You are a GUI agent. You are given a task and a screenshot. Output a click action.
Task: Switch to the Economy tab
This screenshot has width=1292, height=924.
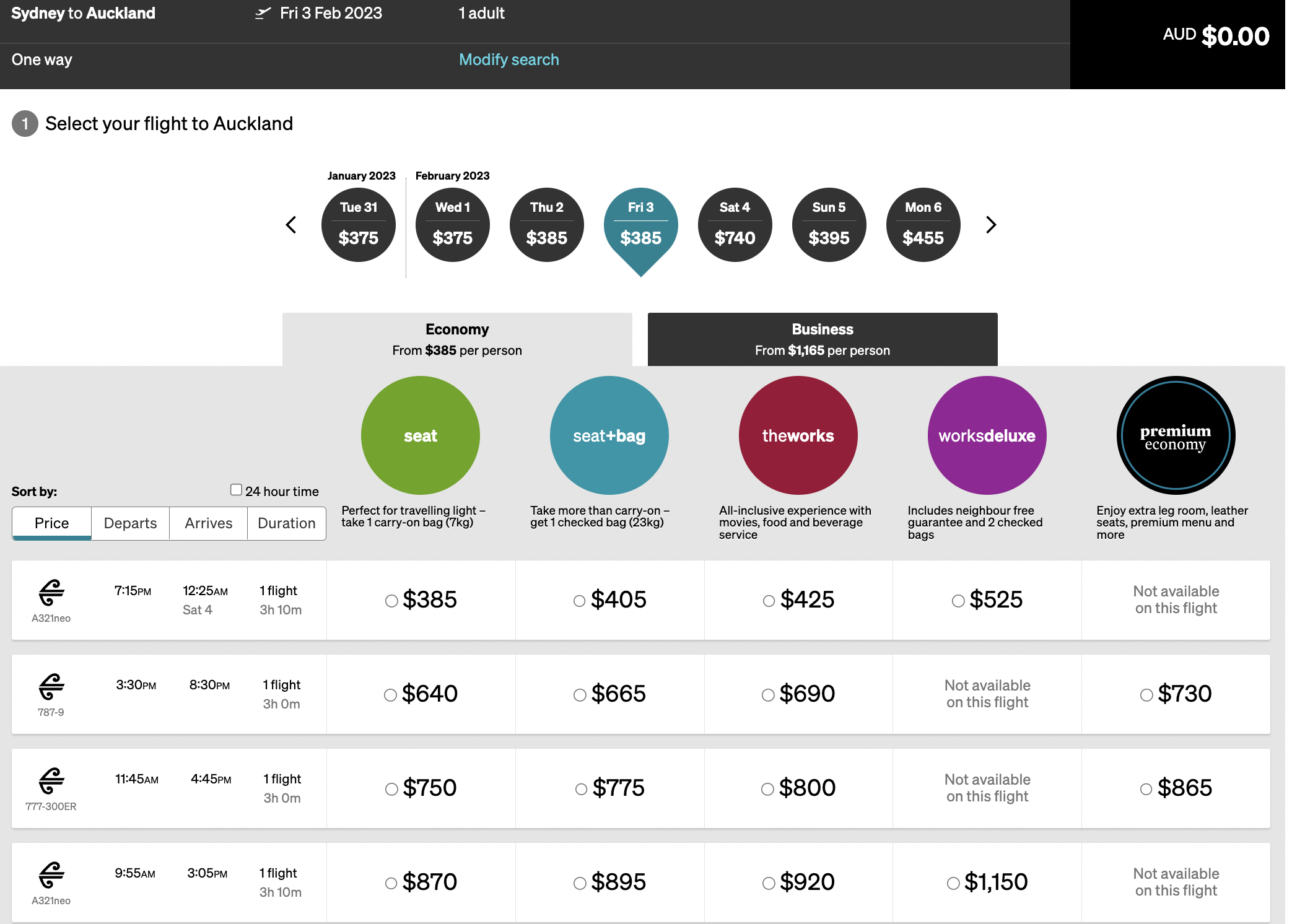[457, 339]
